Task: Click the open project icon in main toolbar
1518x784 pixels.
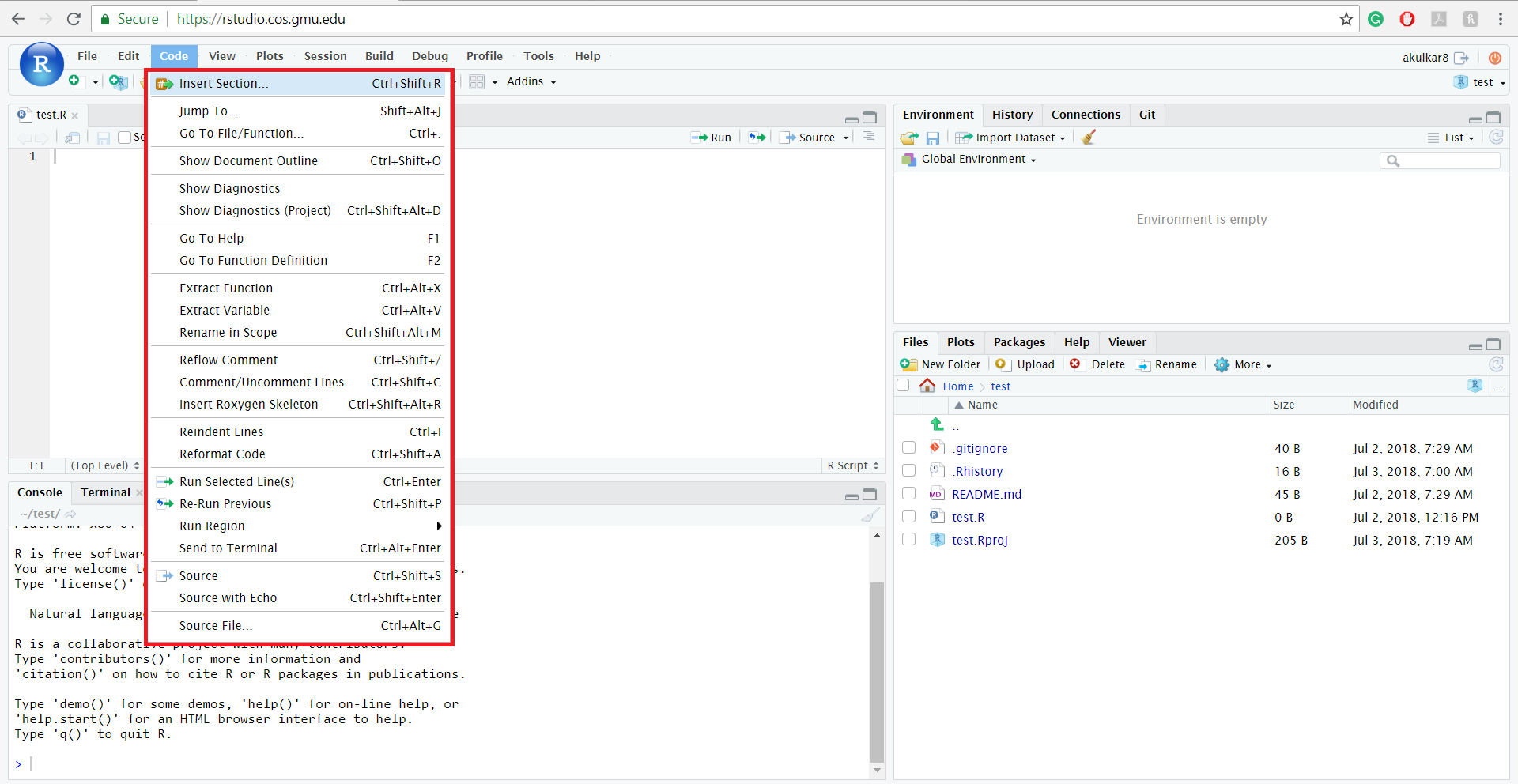Action: point(118,81)
